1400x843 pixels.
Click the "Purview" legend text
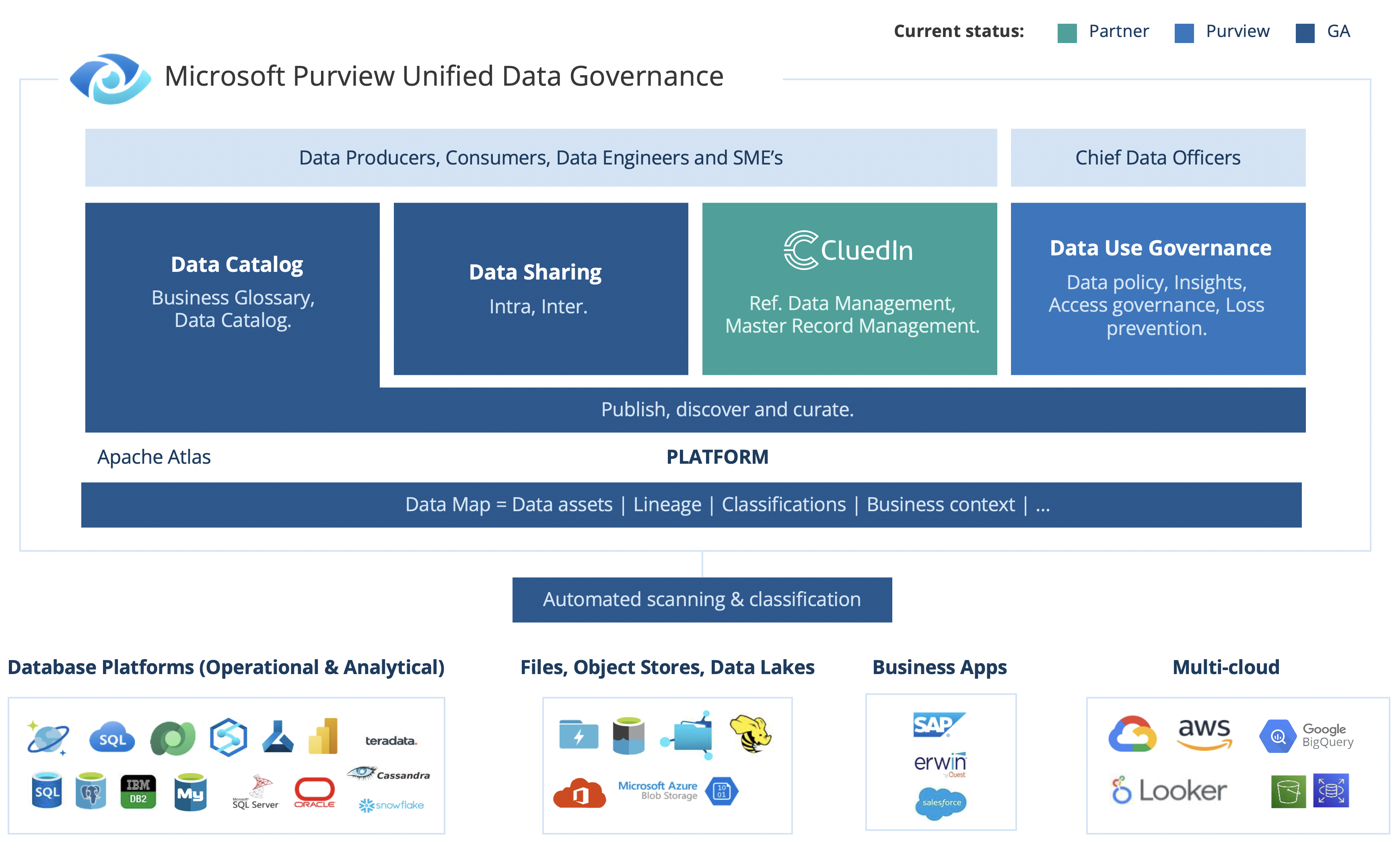click(x=1237, y=31)
